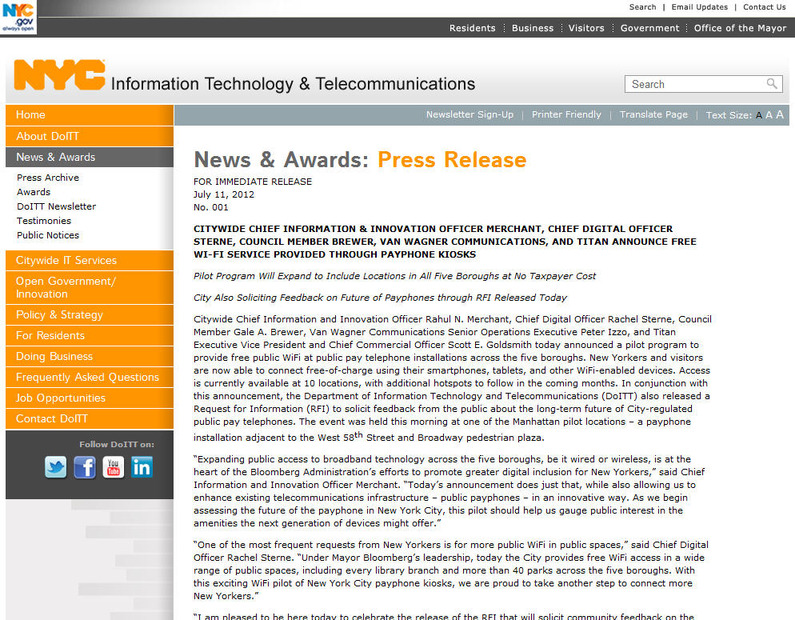Open For Residents section
Image resolution: width=795 pixels, height=620 pixels.
click(89, 336)
